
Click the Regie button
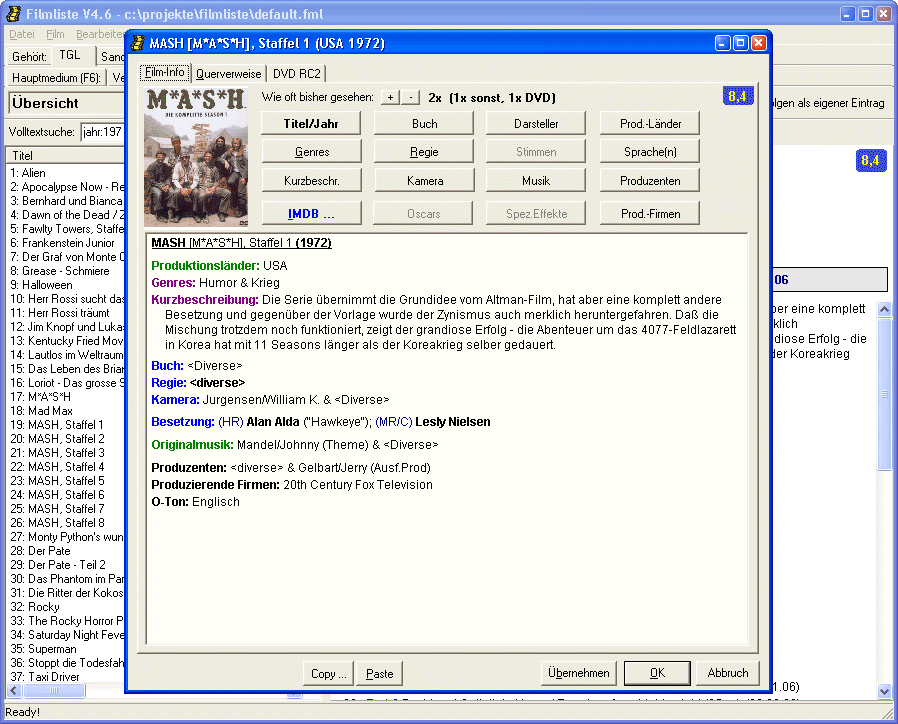click(x=424, y=152)
